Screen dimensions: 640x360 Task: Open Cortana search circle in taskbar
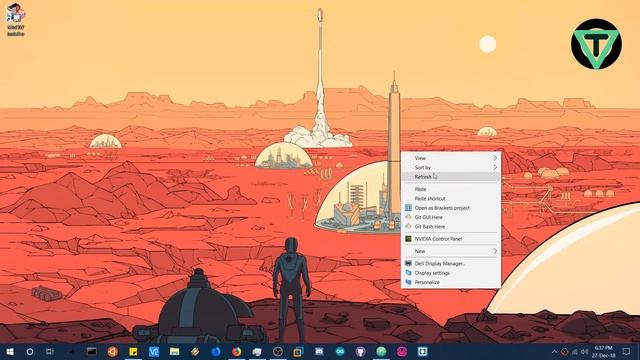pyautogui.click(x=30, y=351)
